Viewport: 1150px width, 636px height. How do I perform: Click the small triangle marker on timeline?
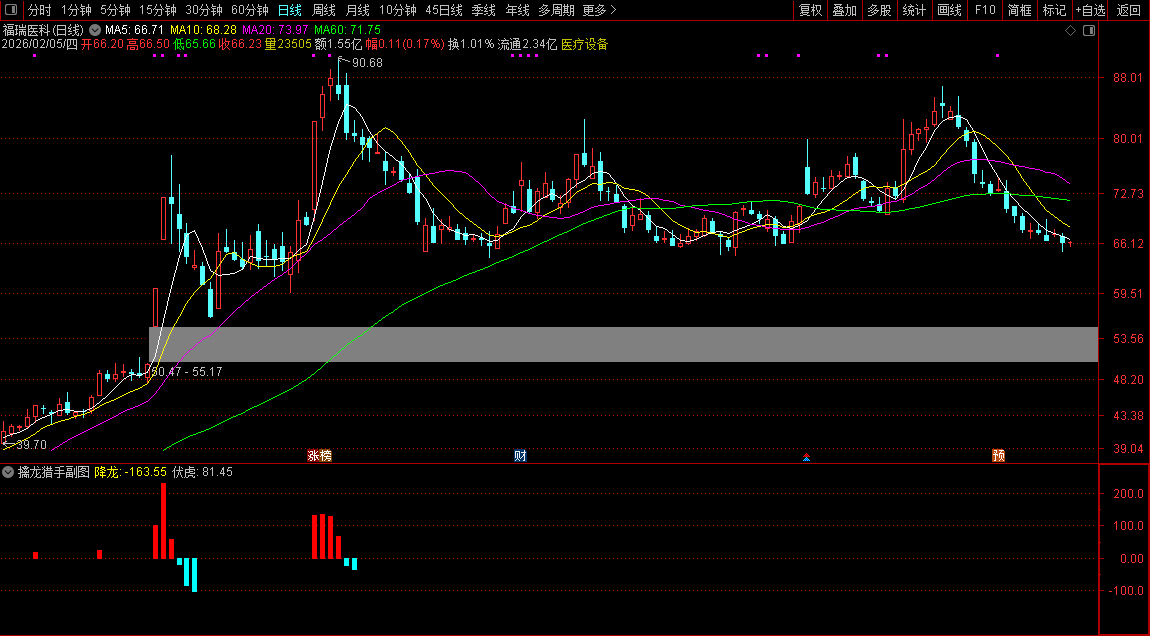pos(807,458)
